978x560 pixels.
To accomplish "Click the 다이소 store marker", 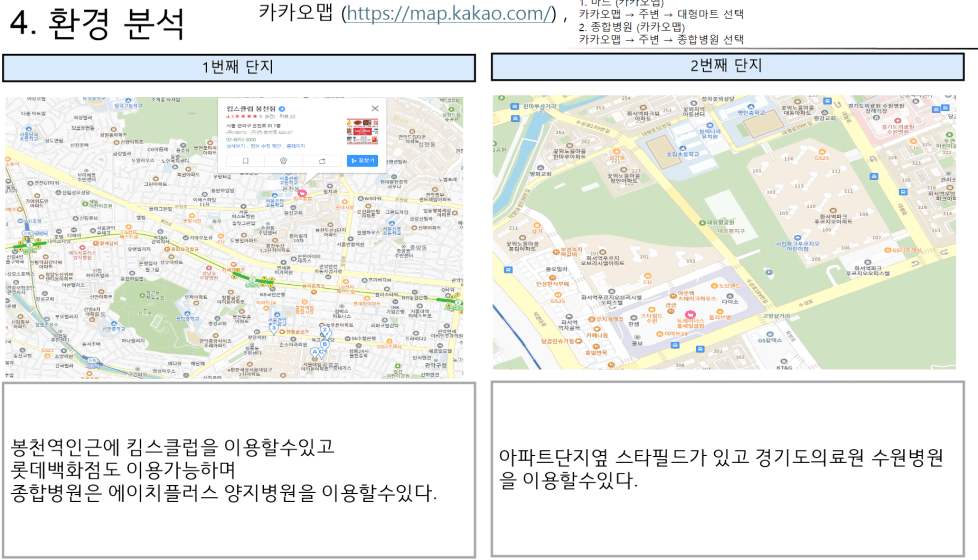I will (730, 296).
